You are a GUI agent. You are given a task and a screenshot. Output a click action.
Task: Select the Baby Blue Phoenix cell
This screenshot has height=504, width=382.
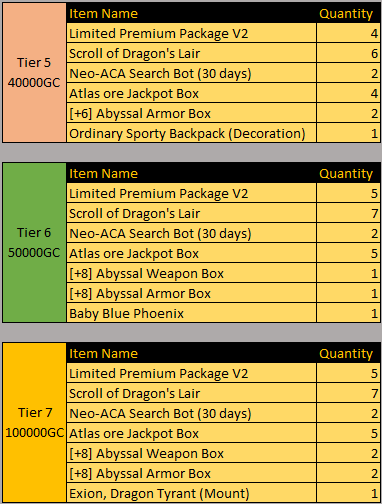(191, 313)
